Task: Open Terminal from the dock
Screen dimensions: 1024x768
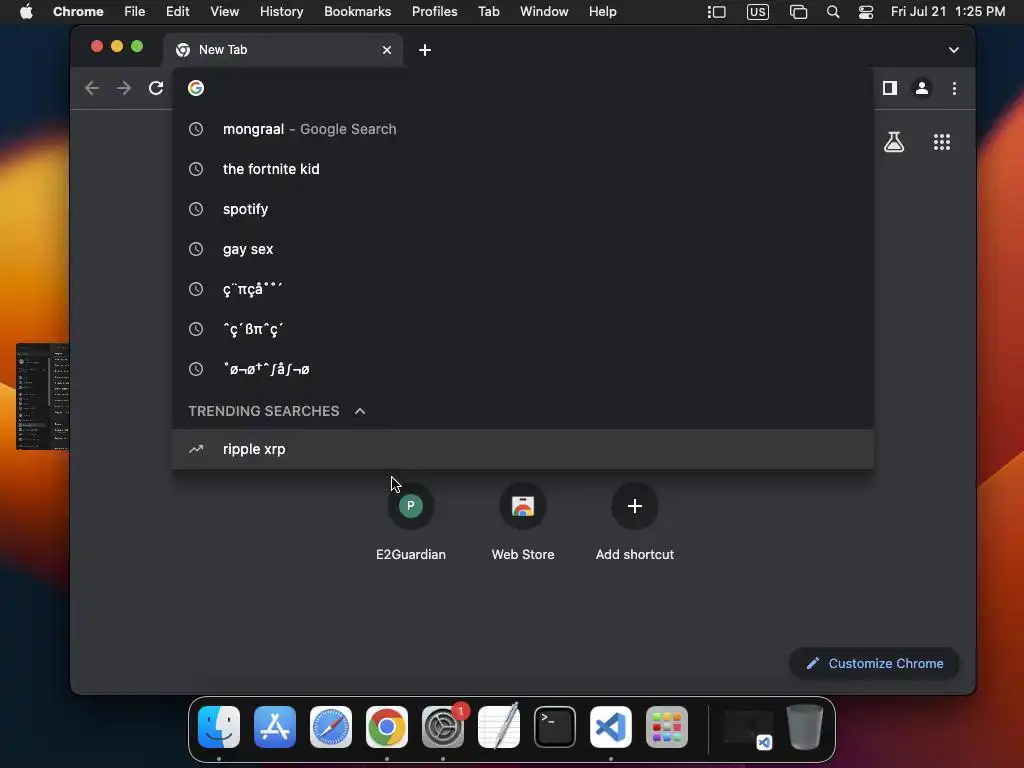Action: tap(555, 727)
